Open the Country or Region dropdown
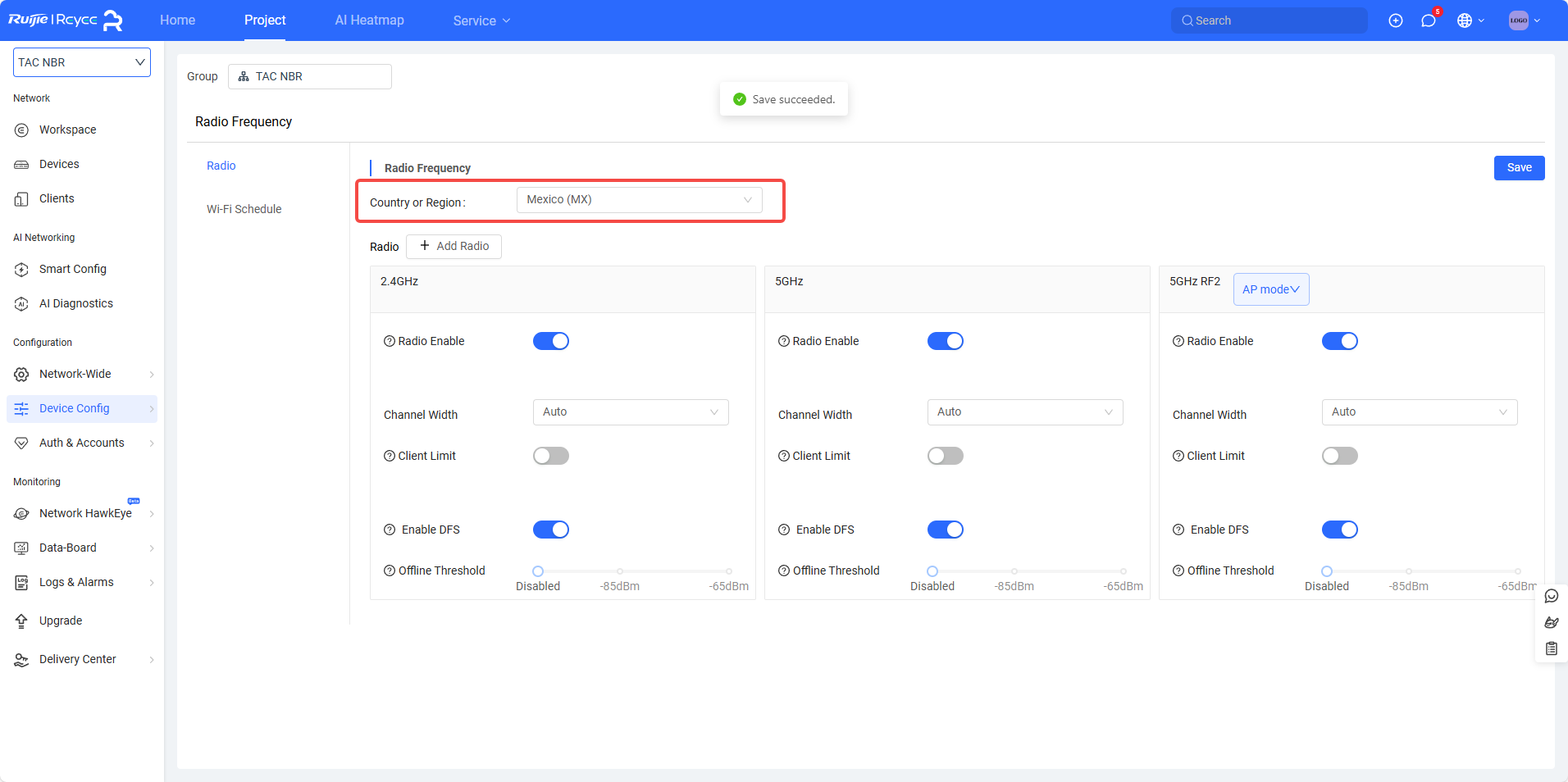The height and width of the screenshot is (782, 1568). click(639, 200)
